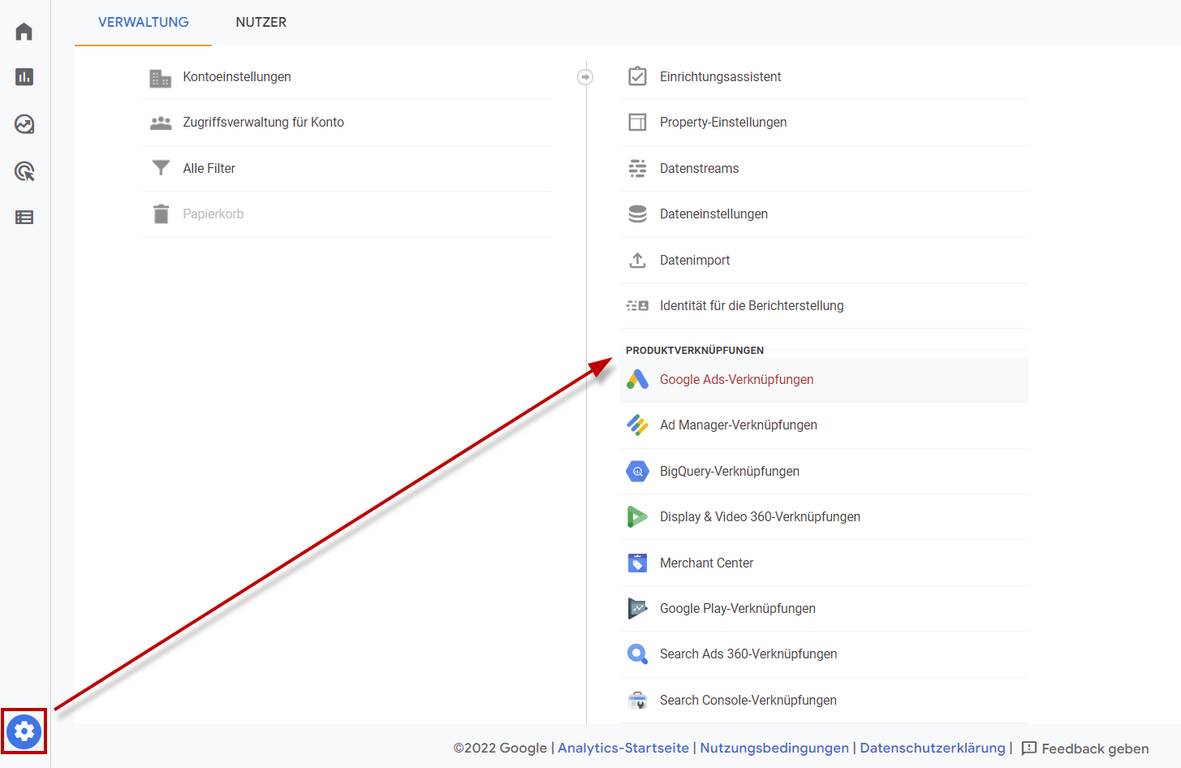Click the Google Play icon

(x=637, y=608)
